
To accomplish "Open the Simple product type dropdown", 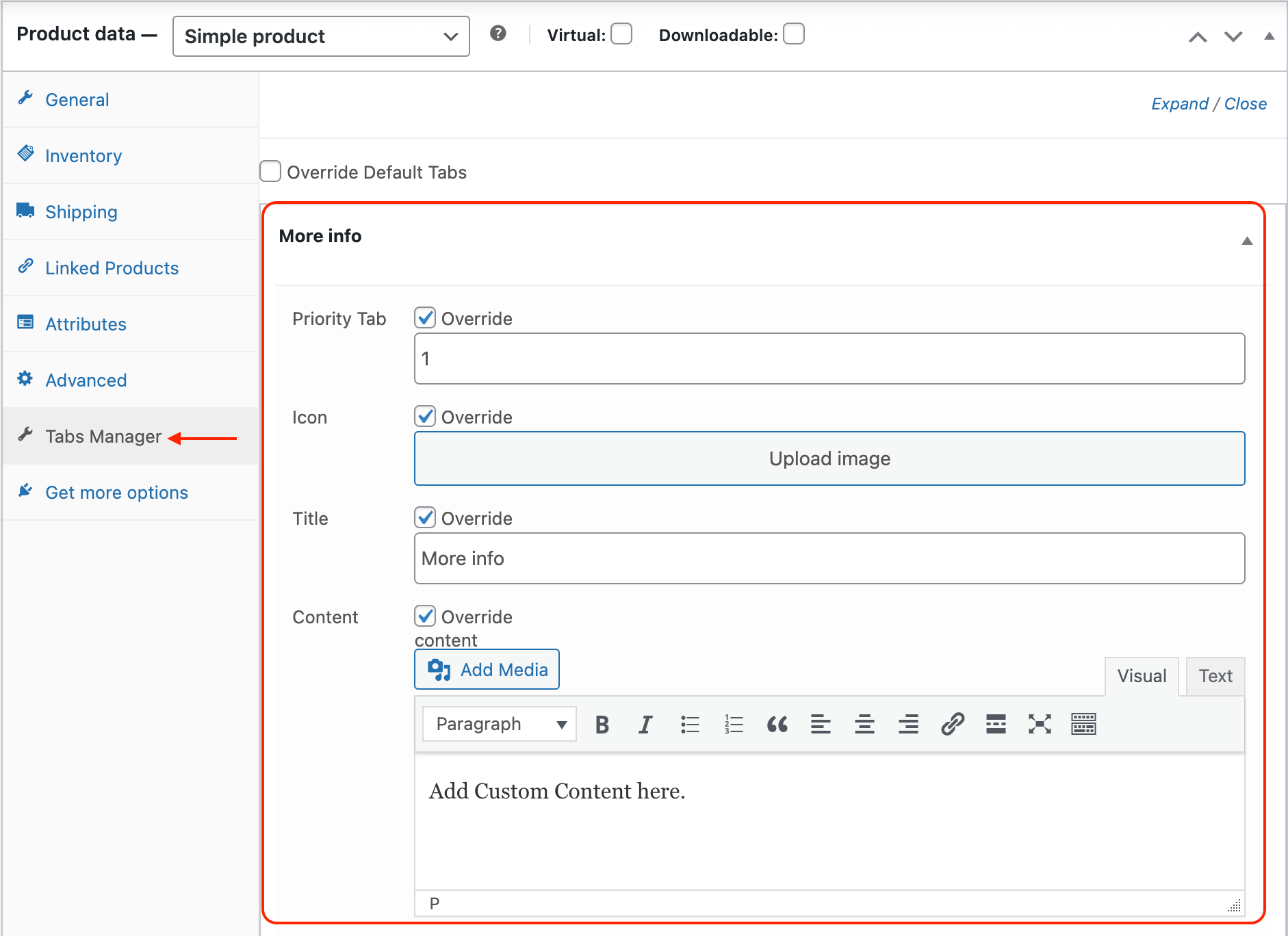I will (320, 36).
